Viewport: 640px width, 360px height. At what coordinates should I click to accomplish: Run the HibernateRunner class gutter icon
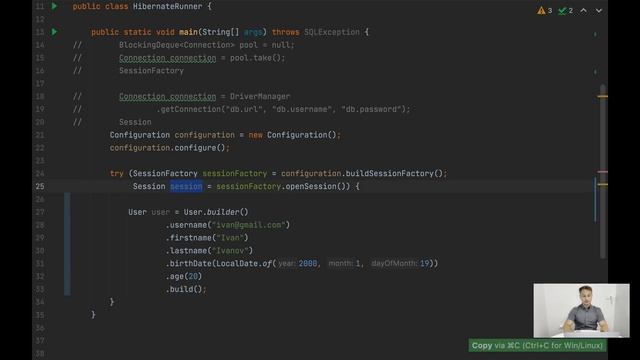[54, 6]
